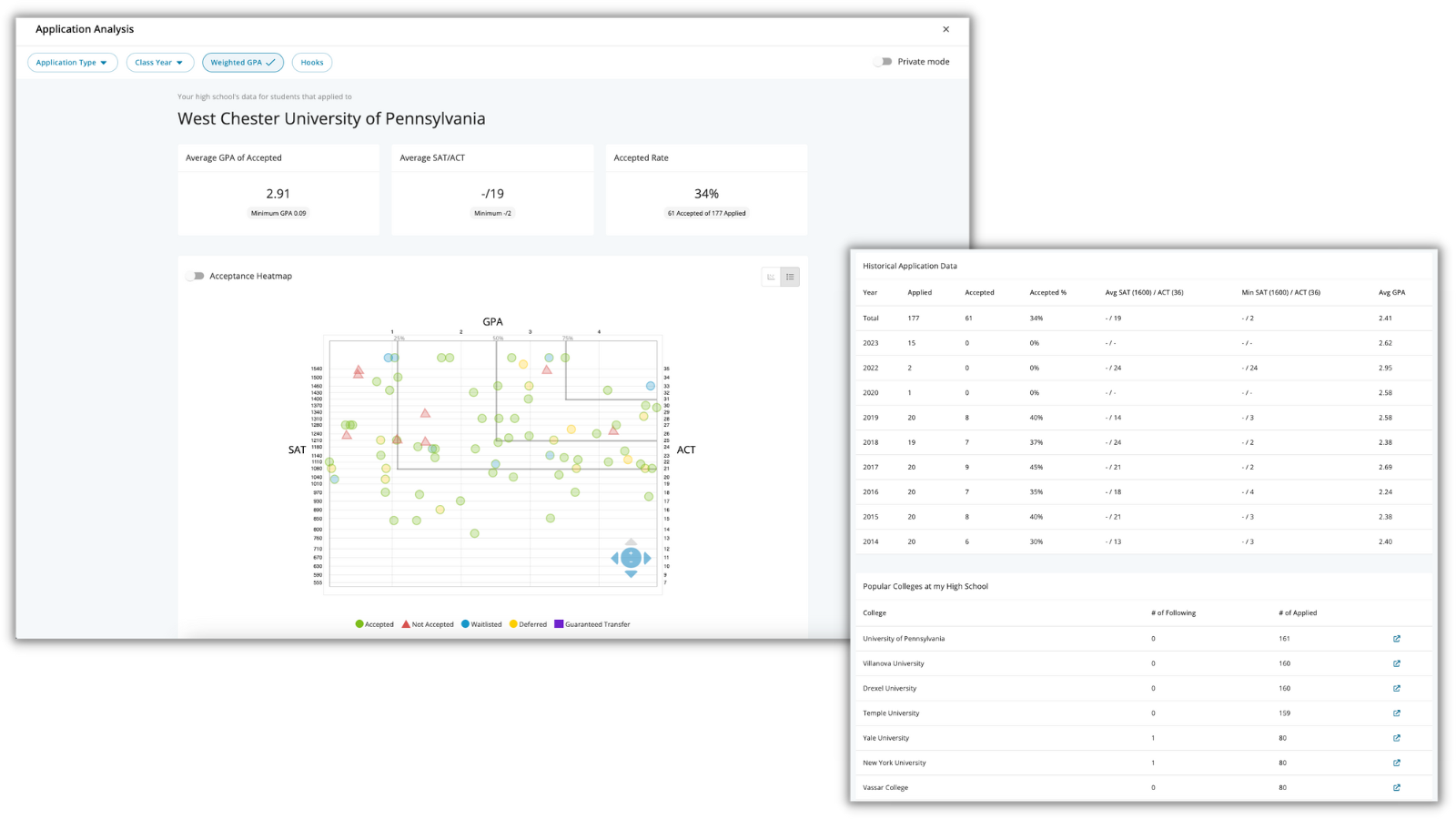This screenshot has width=1456, height=819.
Task: Toggle Deferred series in chart legend
Action: pyautogui.click(x=528, y=624)
